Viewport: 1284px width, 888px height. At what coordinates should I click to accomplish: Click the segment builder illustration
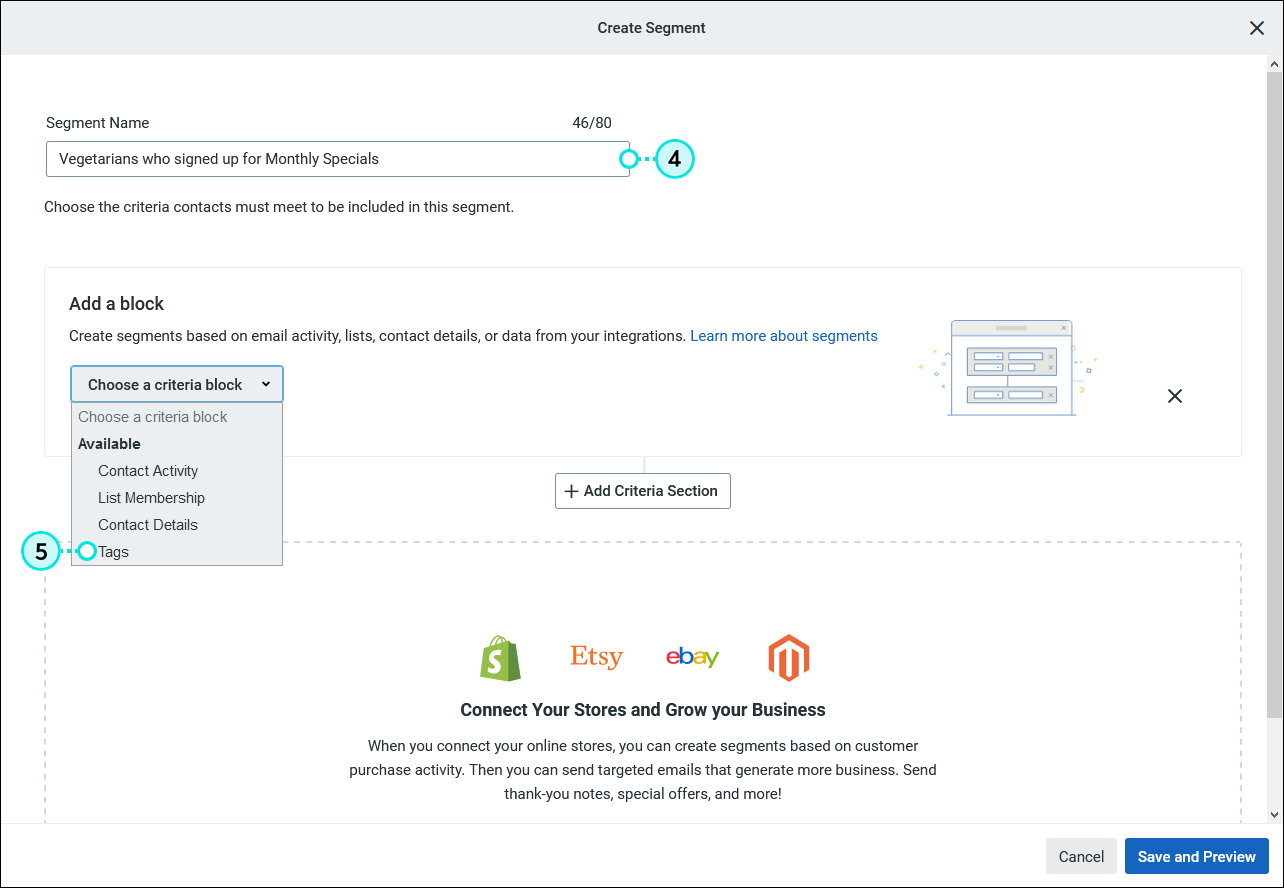pos(1012,367)
